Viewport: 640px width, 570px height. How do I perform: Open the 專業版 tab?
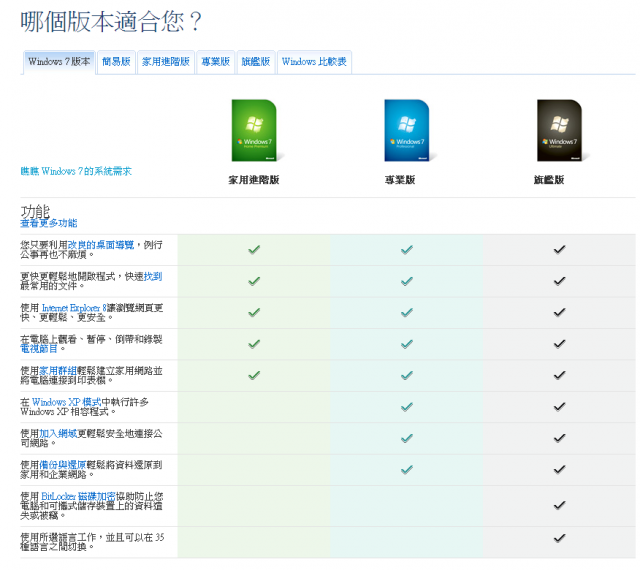[216, 62]
